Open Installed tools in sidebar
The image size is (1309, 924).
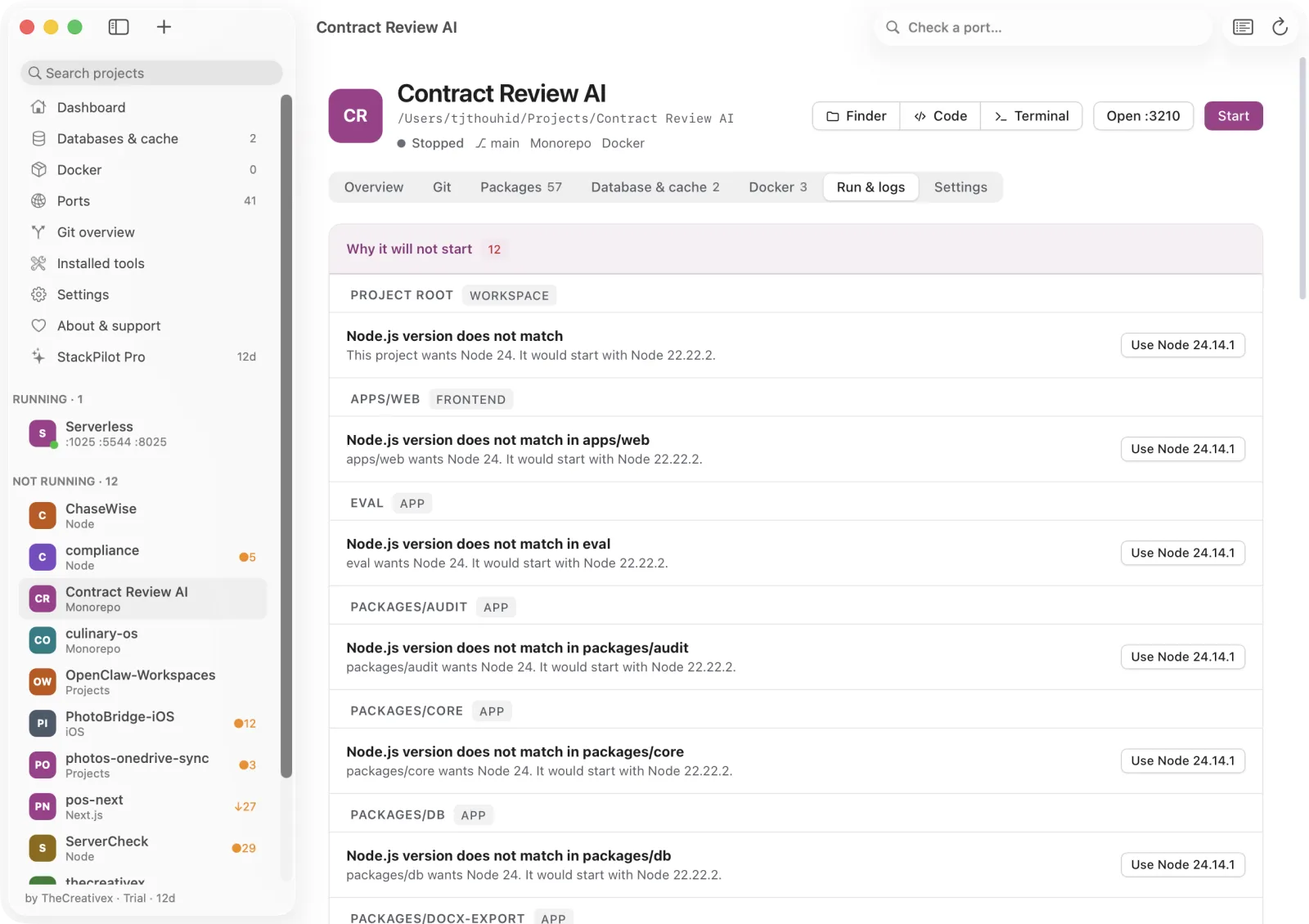[143, 262]
